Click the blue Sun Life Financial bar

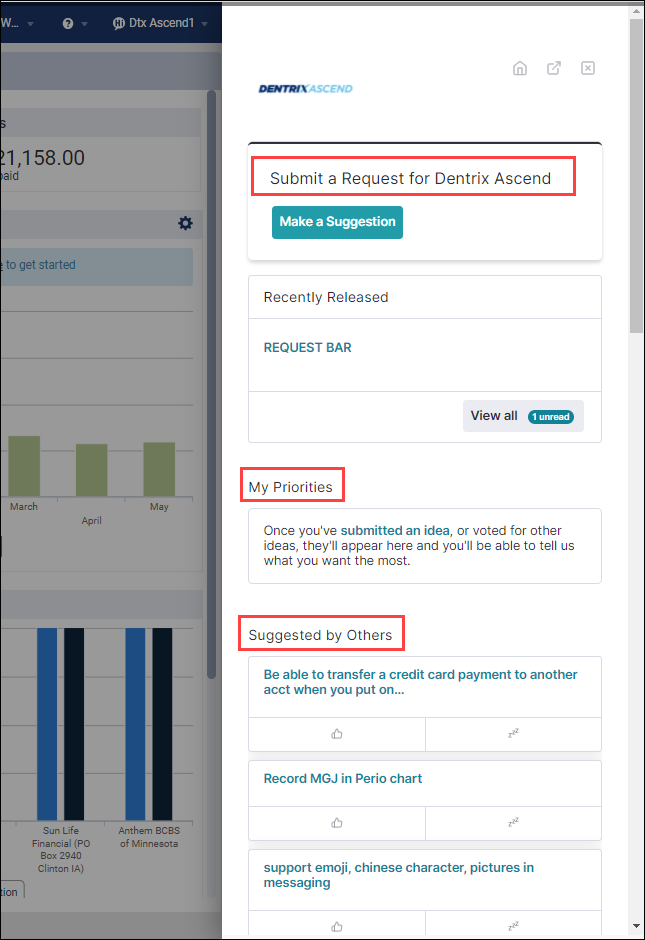pyautogui.click(x=47, y=724)
